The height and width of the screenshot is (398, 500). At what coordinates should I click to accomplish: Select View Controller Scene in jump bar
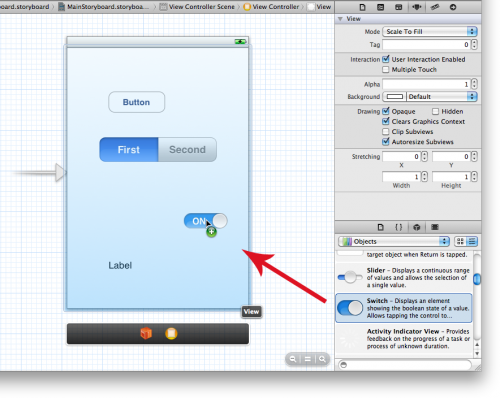(197, 7)
